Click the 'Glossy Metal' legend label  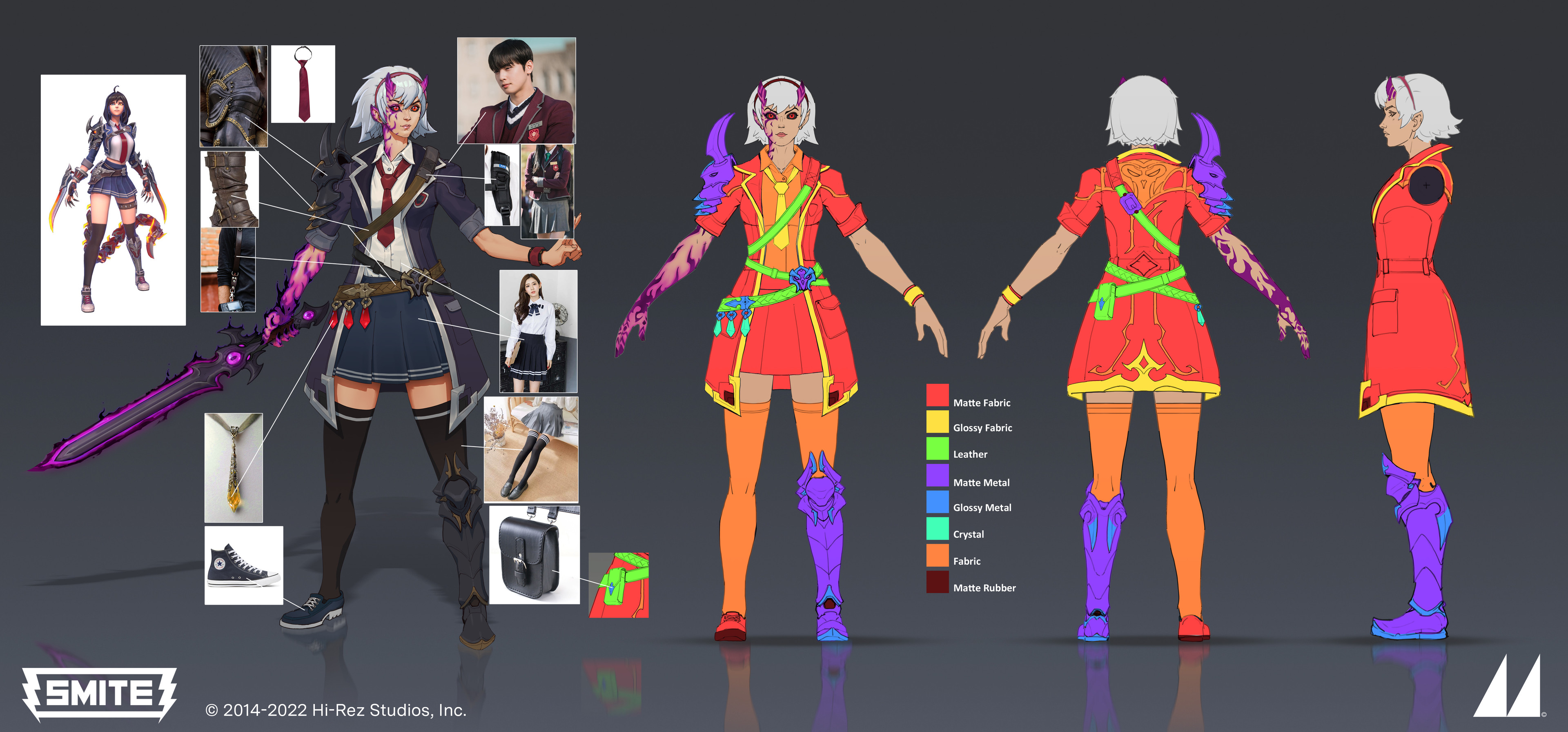tap(982, 507)
